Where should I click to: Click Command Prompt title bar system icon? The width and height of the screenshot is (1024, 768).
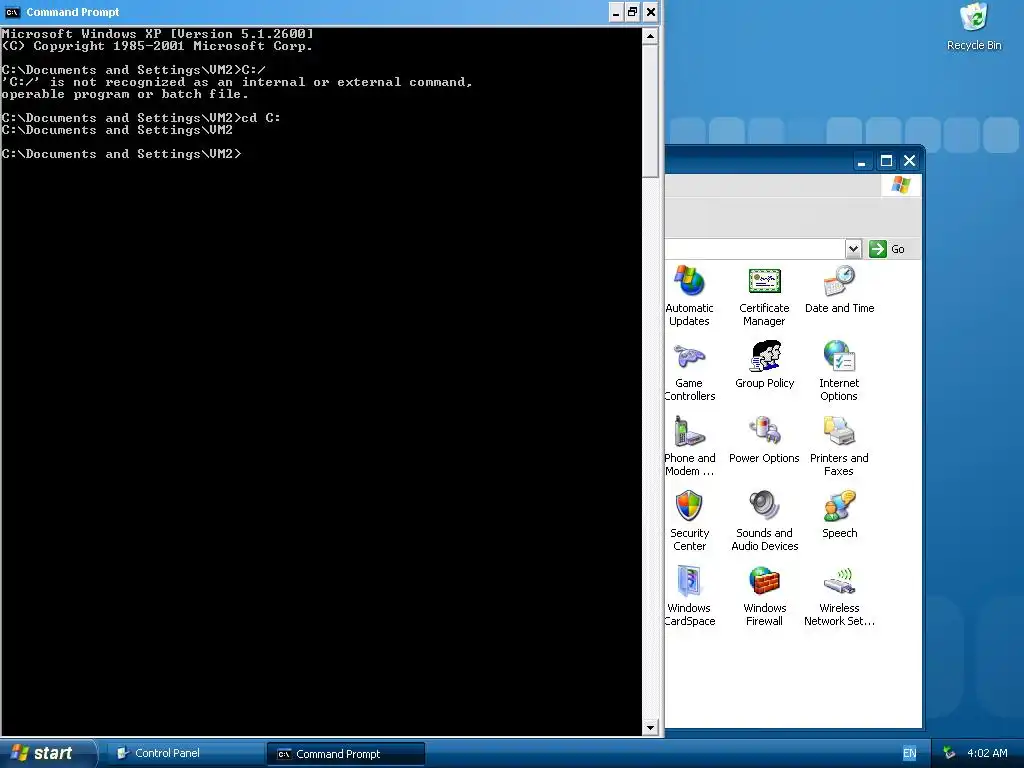pyautogui.click(x=12, y=12)
